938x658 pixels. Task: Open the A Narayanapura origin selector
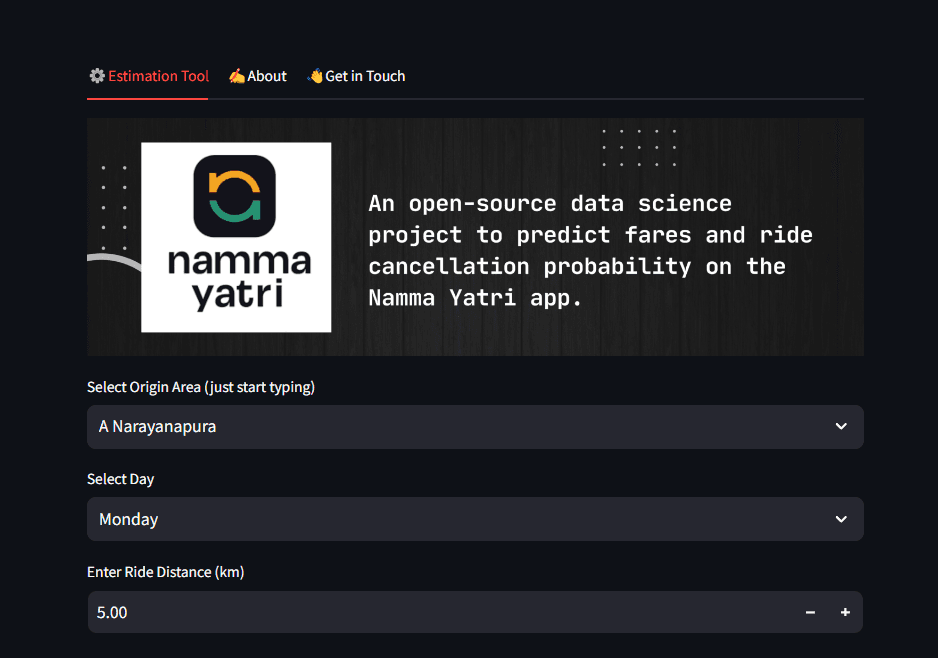pyautogui.click(x=475, y=427)
